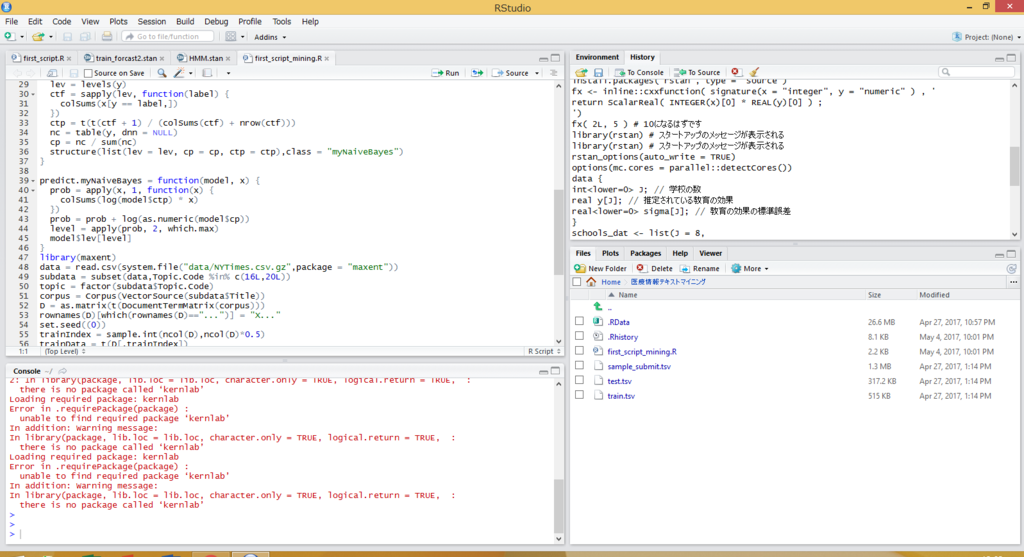The width and height of the screenshot is (1024, 557).
Task: Remove selected history entries red icon
Action: 735,72
